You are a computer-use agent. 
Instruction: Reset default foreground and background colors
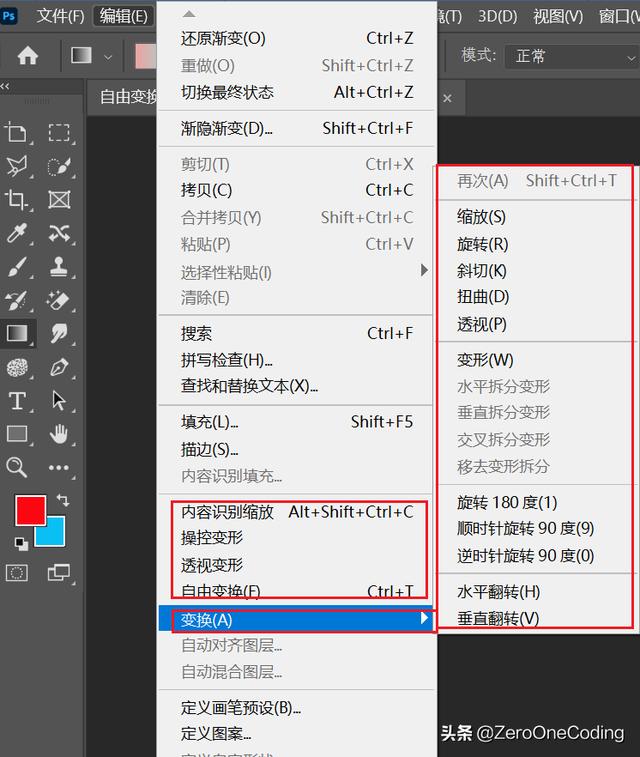pyautogui.click(x=21, y=543)
